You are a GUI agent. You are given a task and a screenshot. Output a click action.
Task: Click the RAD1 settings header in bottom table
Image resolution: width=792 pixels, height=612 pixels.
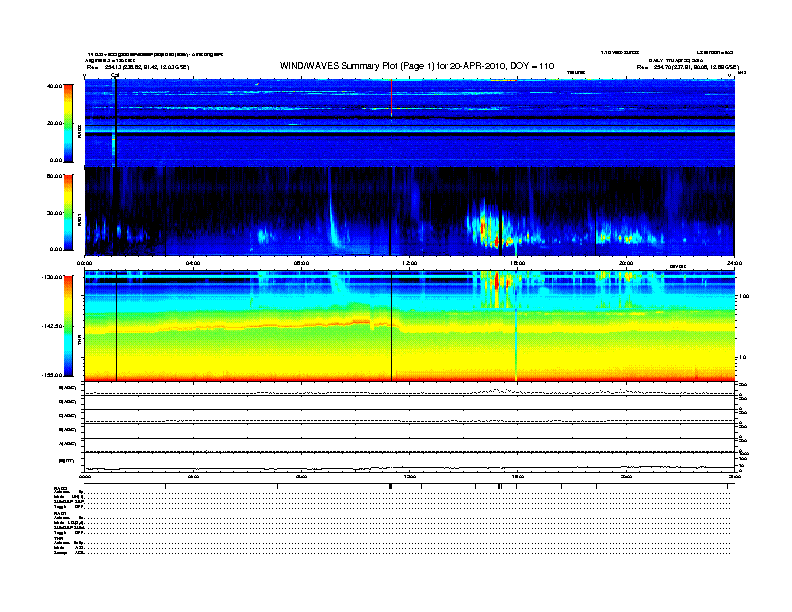[60, 514]
